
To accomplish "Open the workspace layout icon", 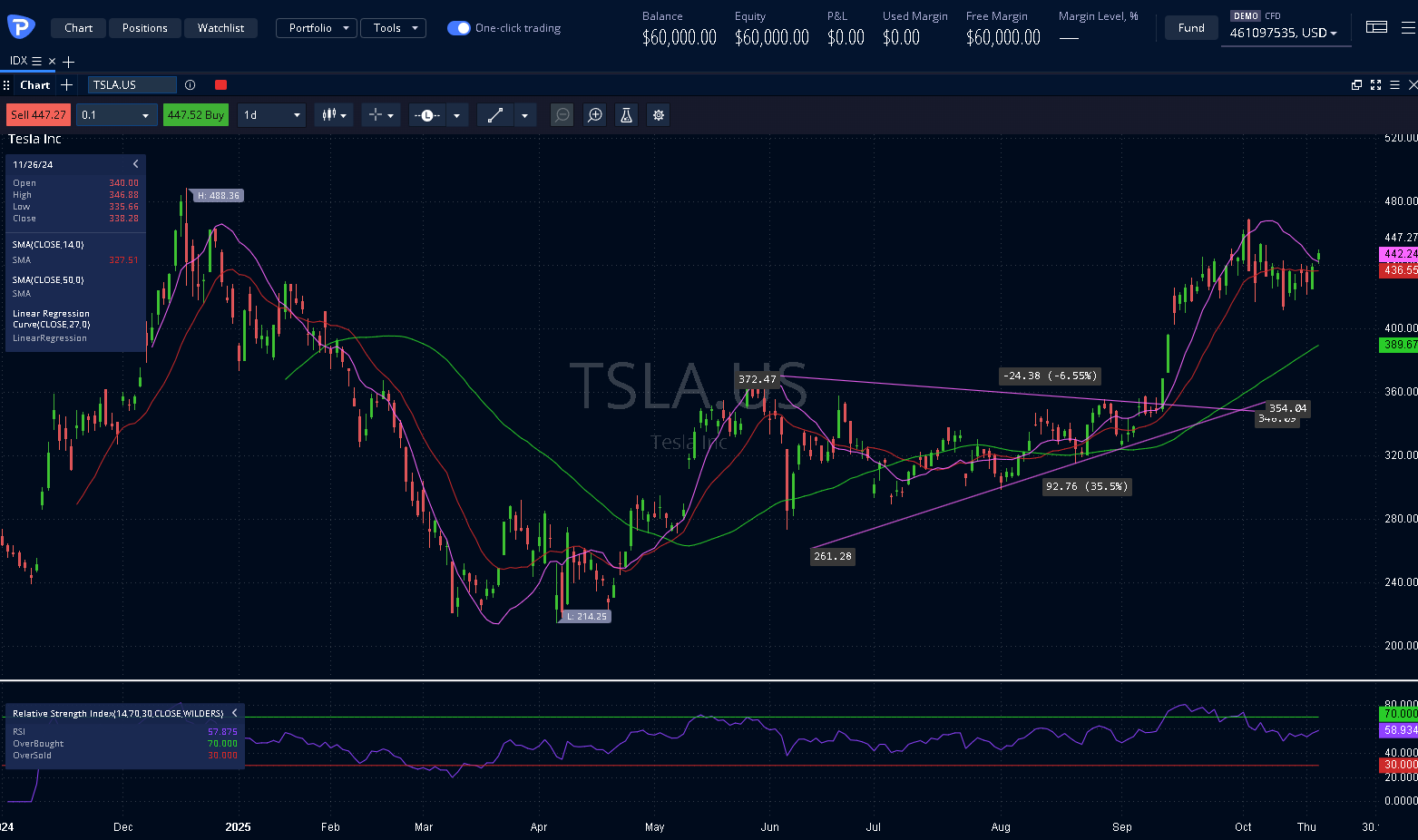I will coord(1376,27).
